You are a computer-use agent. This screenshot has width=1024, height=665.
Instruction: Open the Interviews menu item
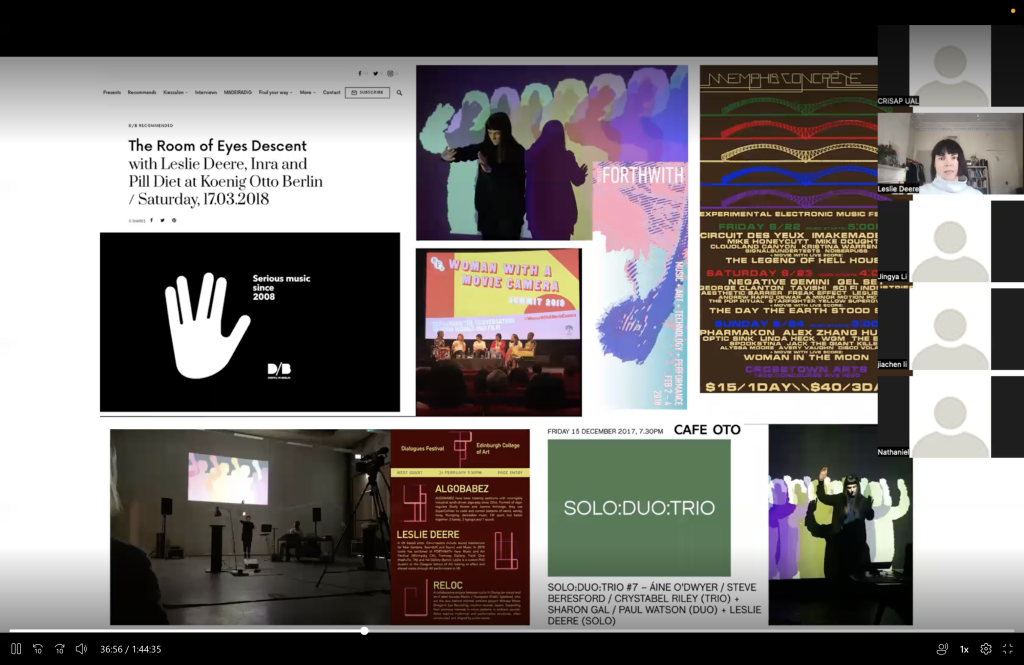(x=206, y=93)
